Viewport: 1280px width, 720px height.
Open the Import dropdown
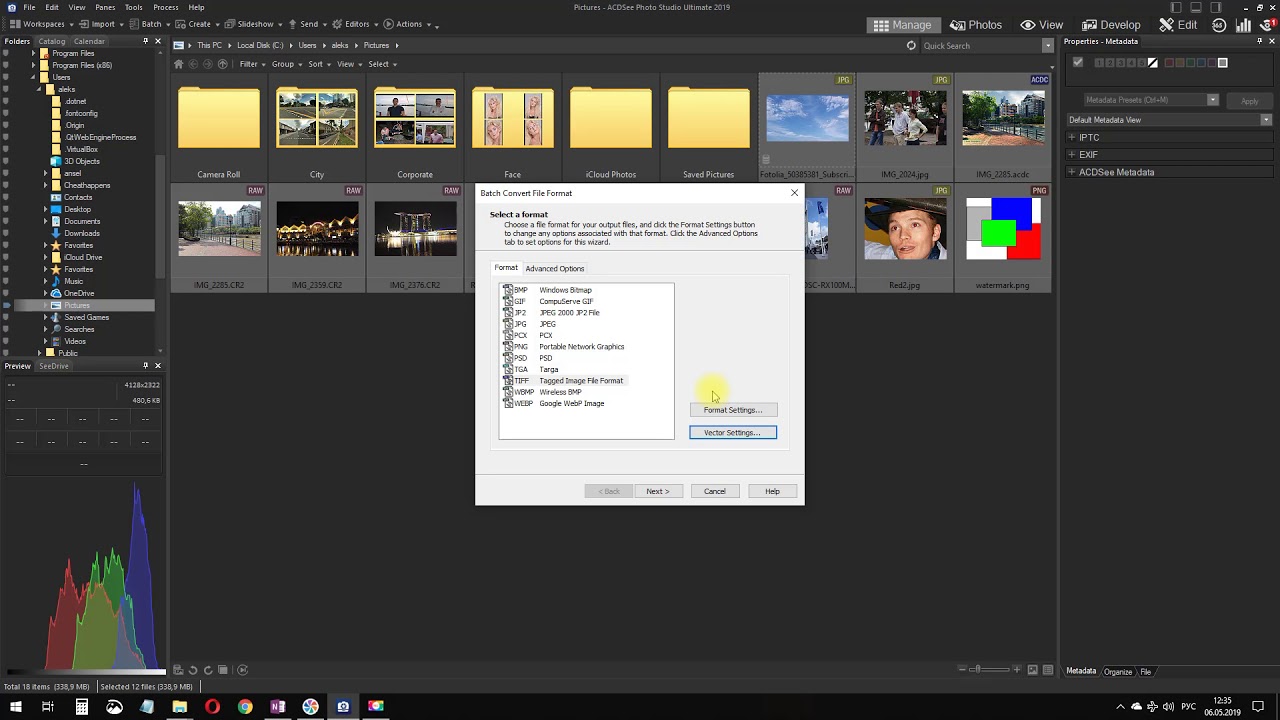(x=102, y=24)
